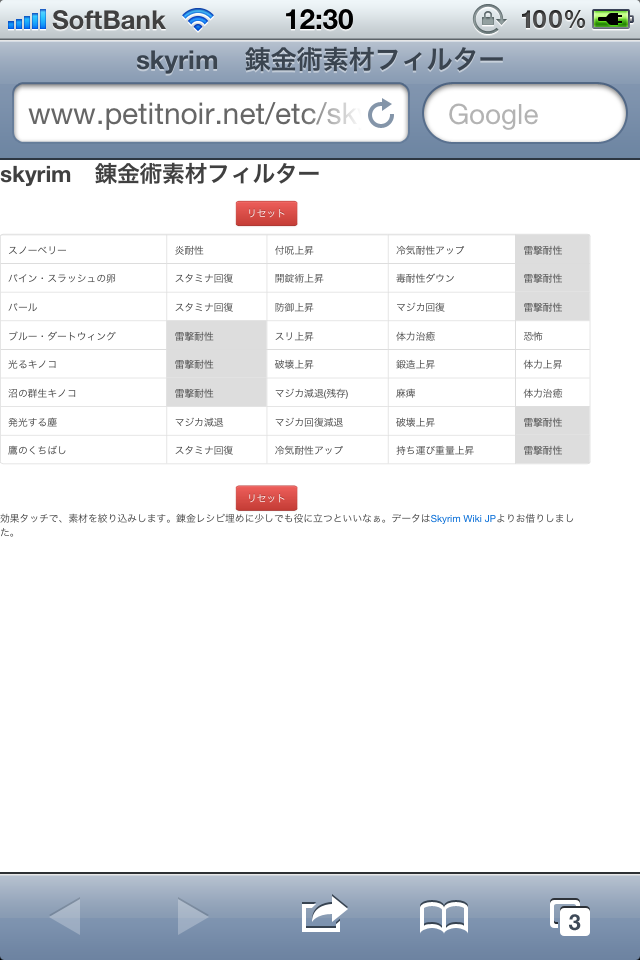
Task: Select the 麻痺 effect cell
Action: [x=452, y=392]
